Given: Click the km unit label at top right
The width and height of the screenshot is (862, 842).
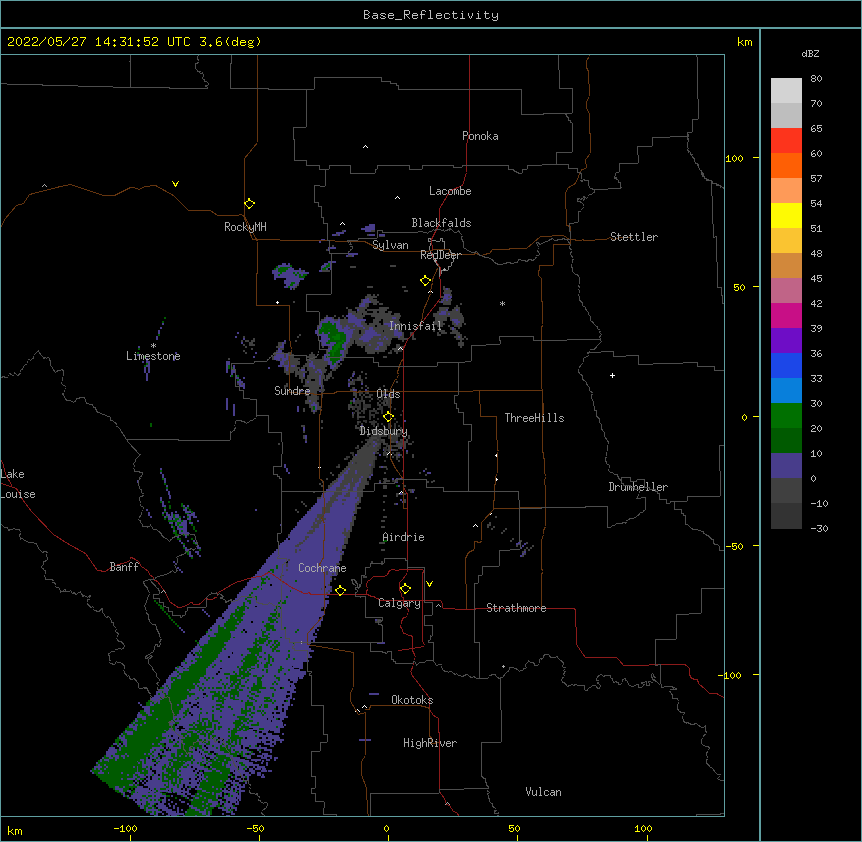Looking at the screenshot, I should 744,42.
